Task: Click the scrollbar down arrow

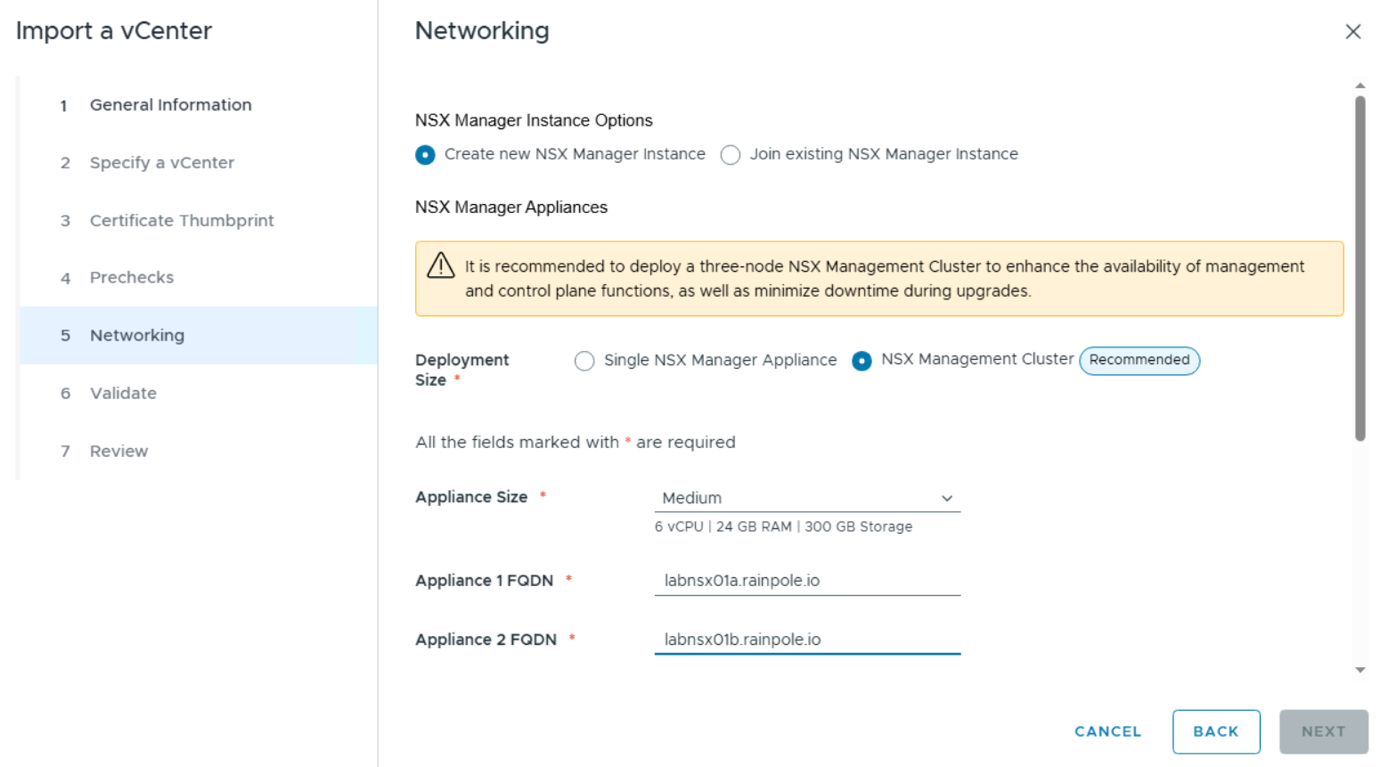Action: [1361, 670]
